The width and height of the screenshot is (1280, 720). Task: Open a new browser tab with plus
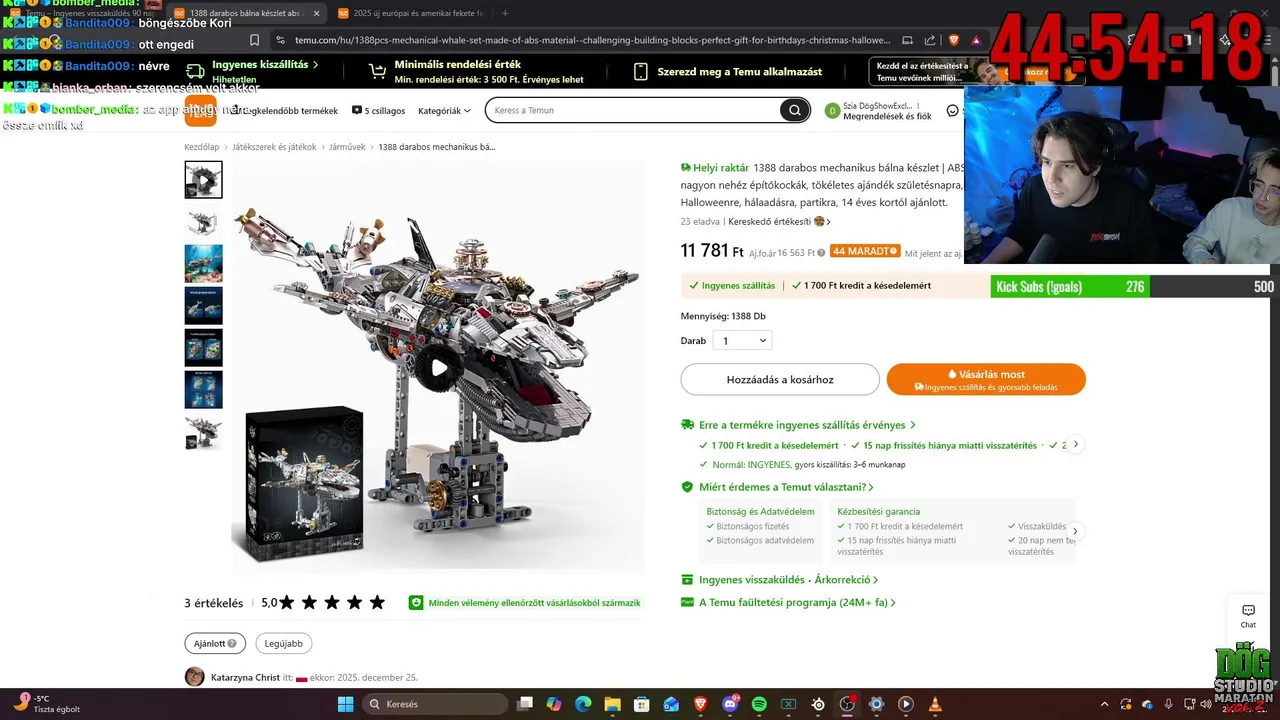pos(505,13)
